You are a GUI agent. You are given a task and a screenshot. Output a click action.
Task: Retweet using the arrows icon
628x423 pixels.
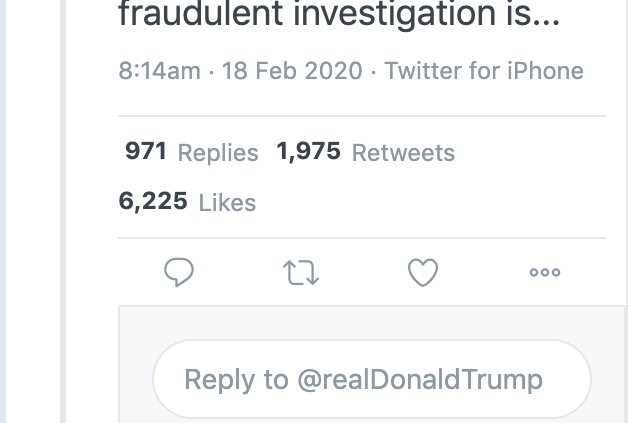pyautogui.click(x=301, y=273)
